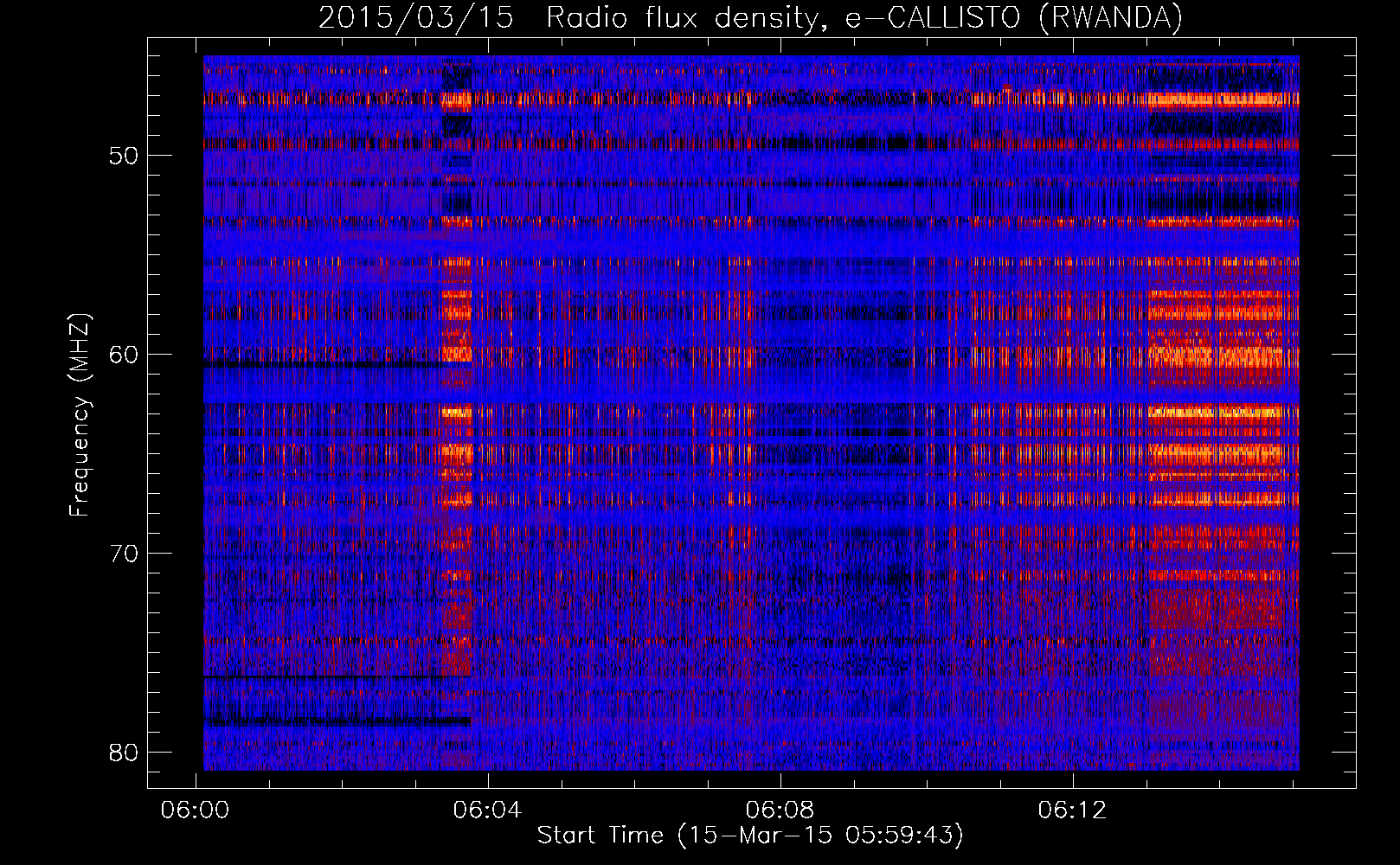Click the 'Start Time (15-Mar-15 05:59:43)' label
The image size is (1400, 865).
click(x=750, y=836)
